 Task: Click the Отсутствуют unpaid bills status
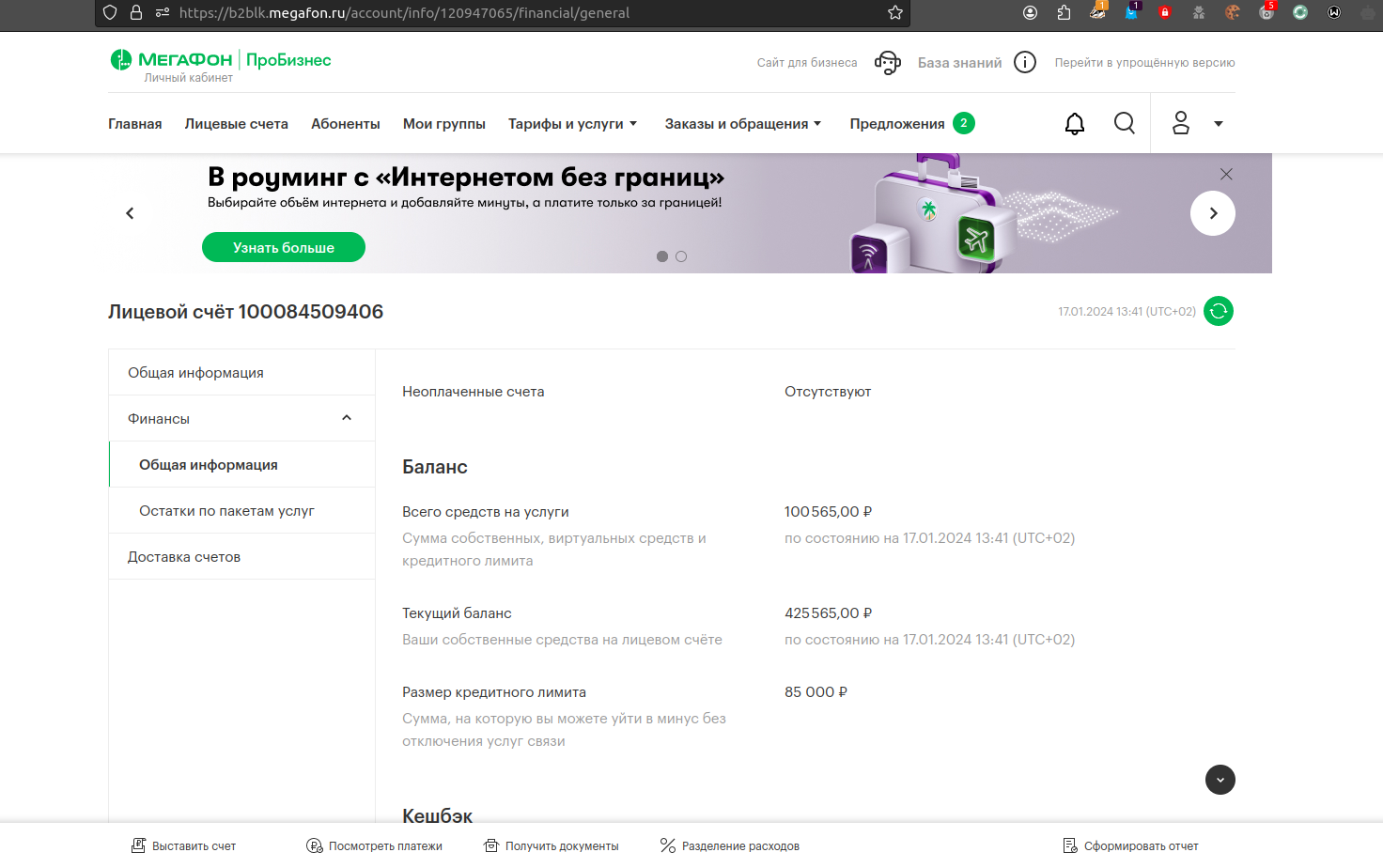pos(828,392)
